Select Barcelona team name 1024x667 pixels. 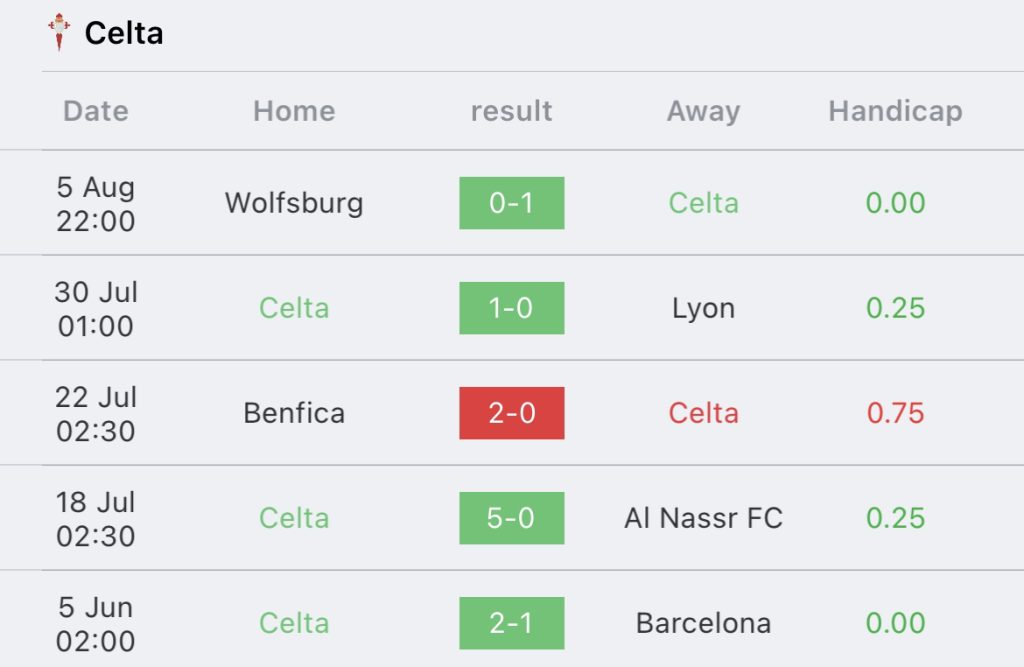point(703,623)
